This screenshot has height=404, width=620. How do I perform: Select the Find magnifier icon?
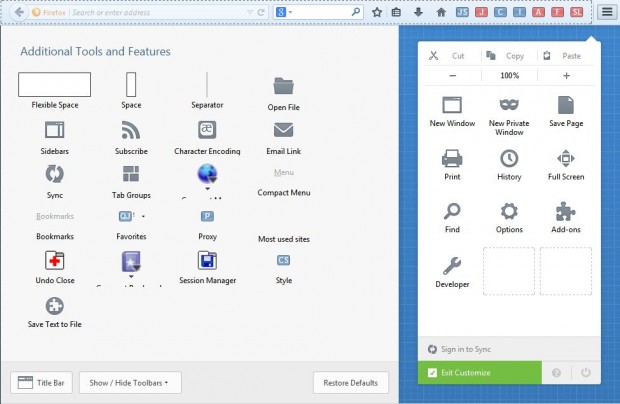coord(452,211)
